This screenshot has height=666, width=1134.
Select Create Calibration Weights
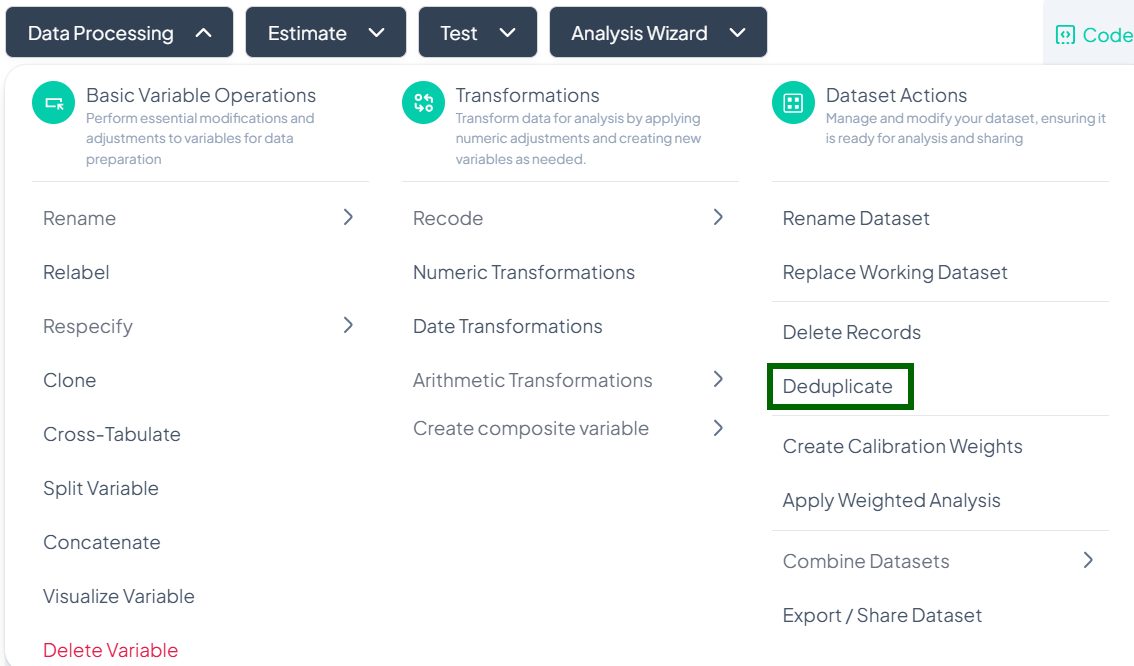tap(902, 446)
